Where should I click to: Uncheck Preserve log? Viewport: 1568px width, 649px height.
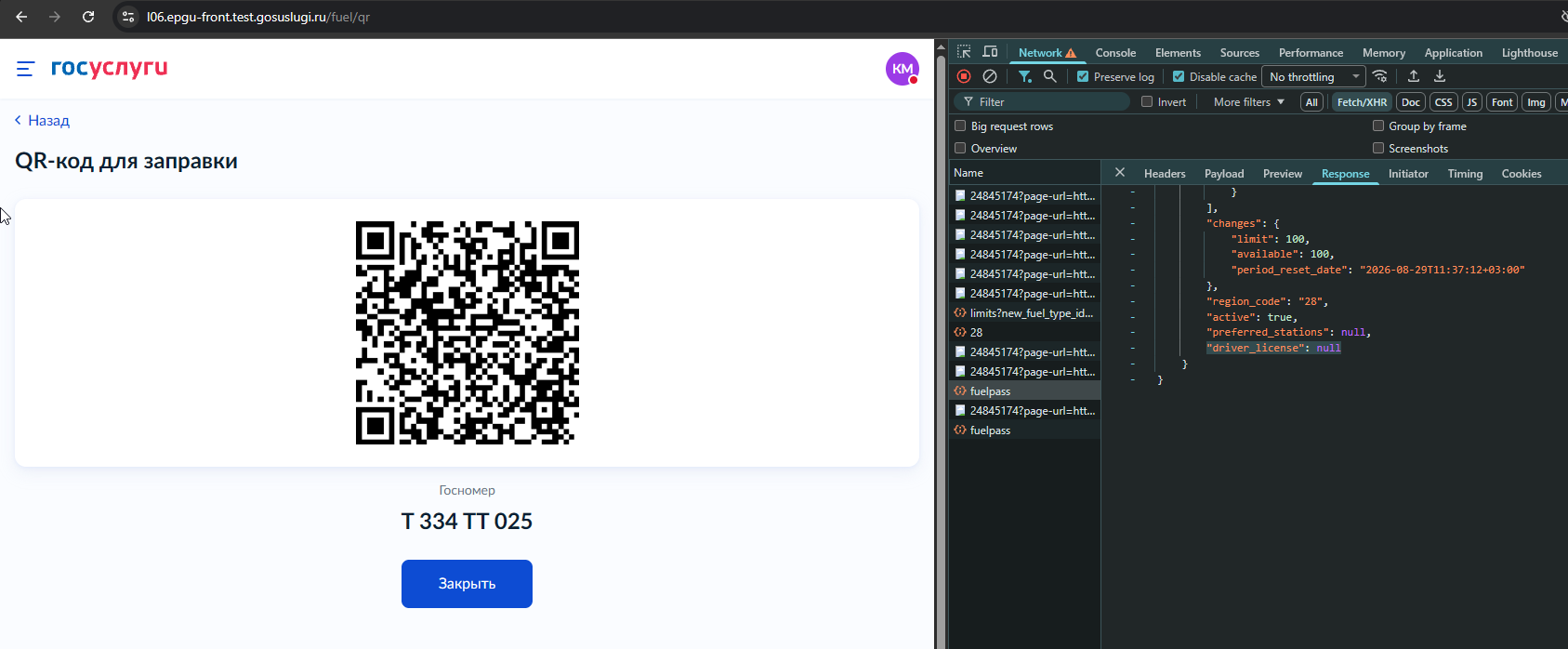click(1083, 76)
